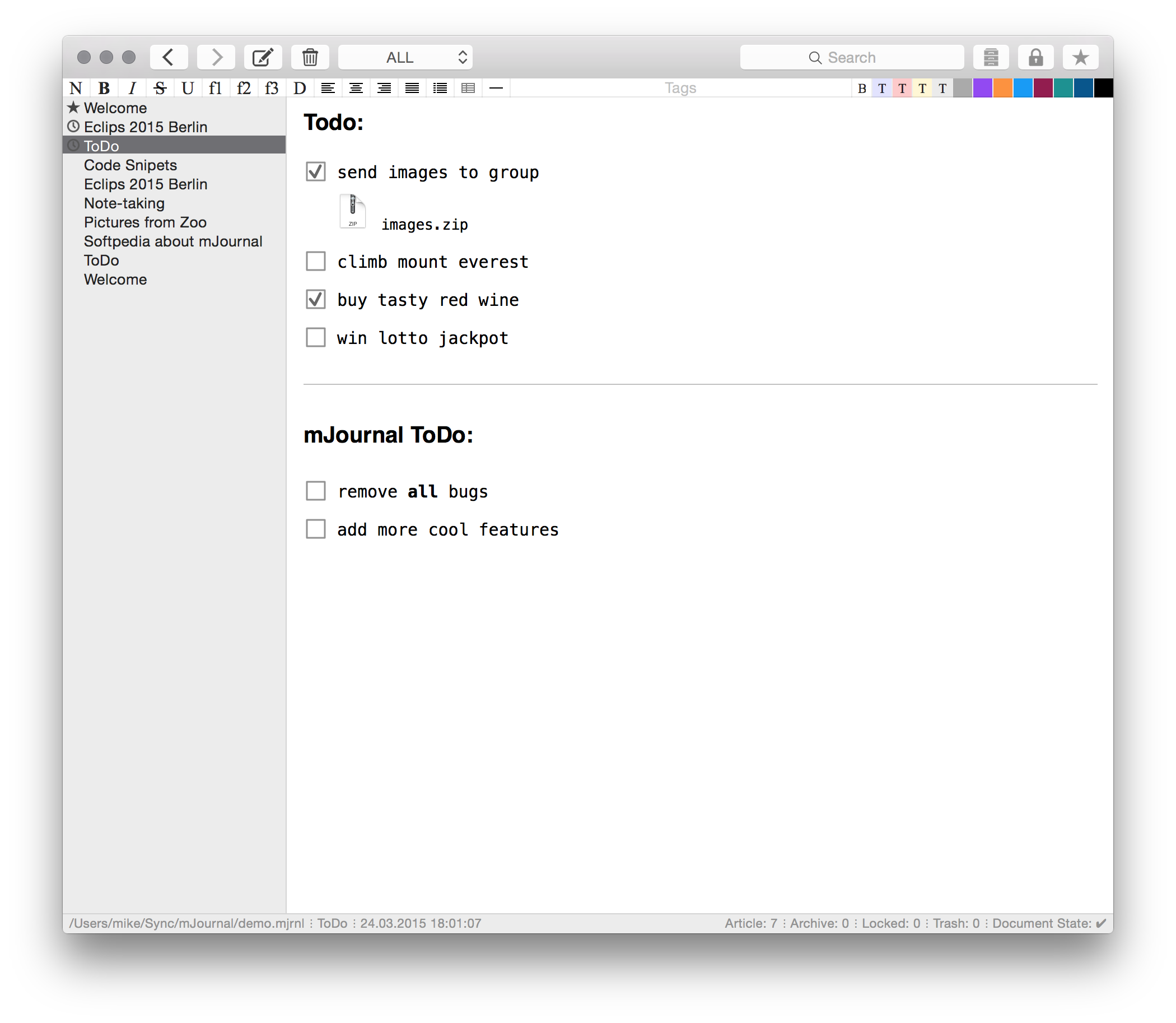
Task: Open 'Code Snipets' article in sidebar
Action: [130, 165]
